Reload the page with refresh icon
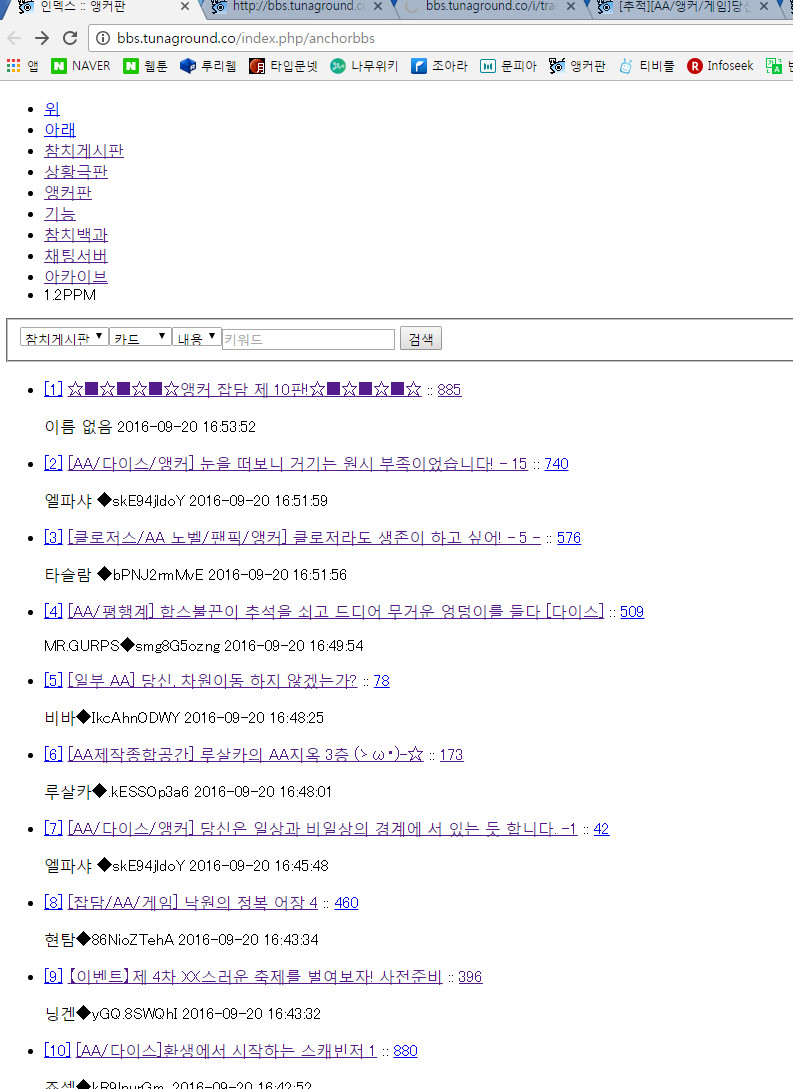Screen dimensions: 793x1089 pyautogui.click(x=70, y=38)
